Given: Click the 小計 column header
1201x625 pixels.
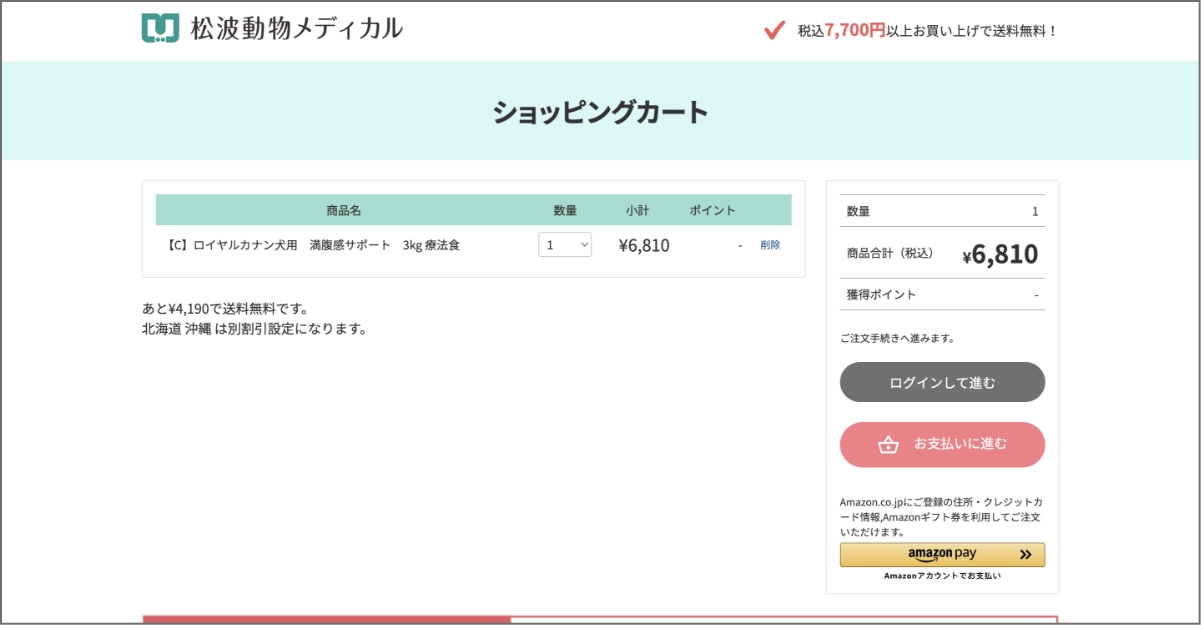Looking at the screenshot, I should [x=637, y=210].
